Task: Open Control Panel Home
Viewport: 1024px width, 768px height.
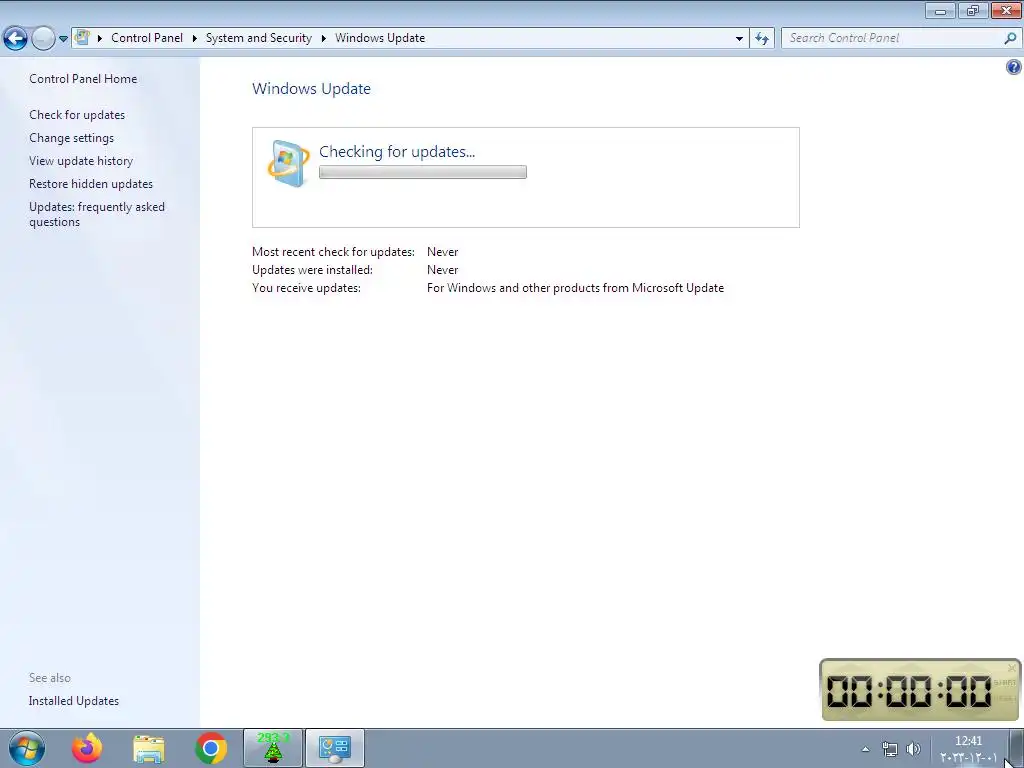Action: [x=83, y=78]
